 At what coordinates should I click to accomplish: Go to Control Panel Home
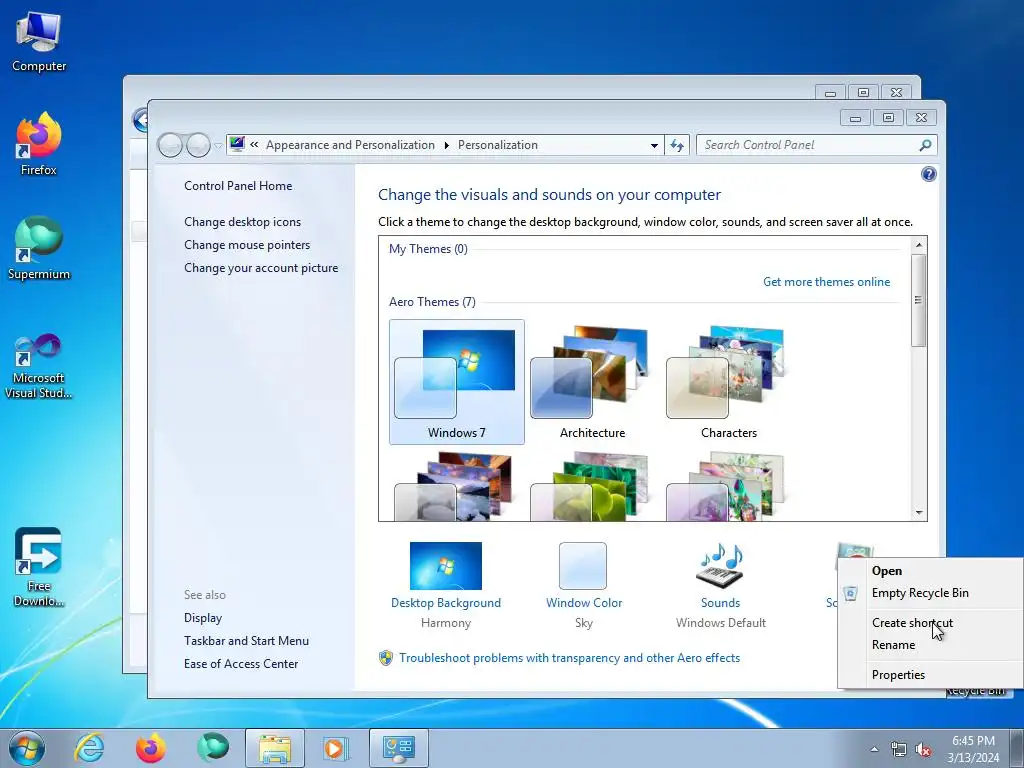(x=238, y=185)
